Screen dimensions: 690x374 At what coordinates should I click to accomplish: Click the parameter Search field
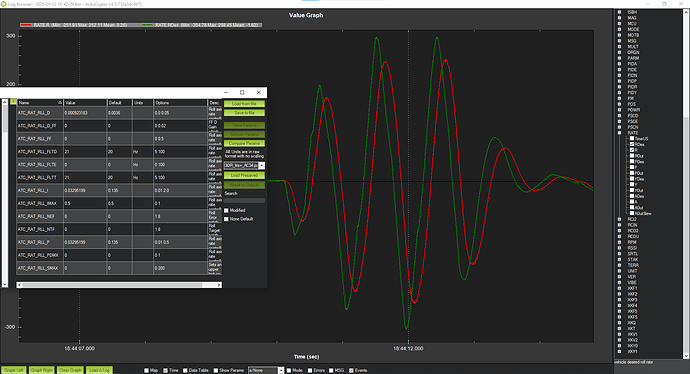[244, 201]
